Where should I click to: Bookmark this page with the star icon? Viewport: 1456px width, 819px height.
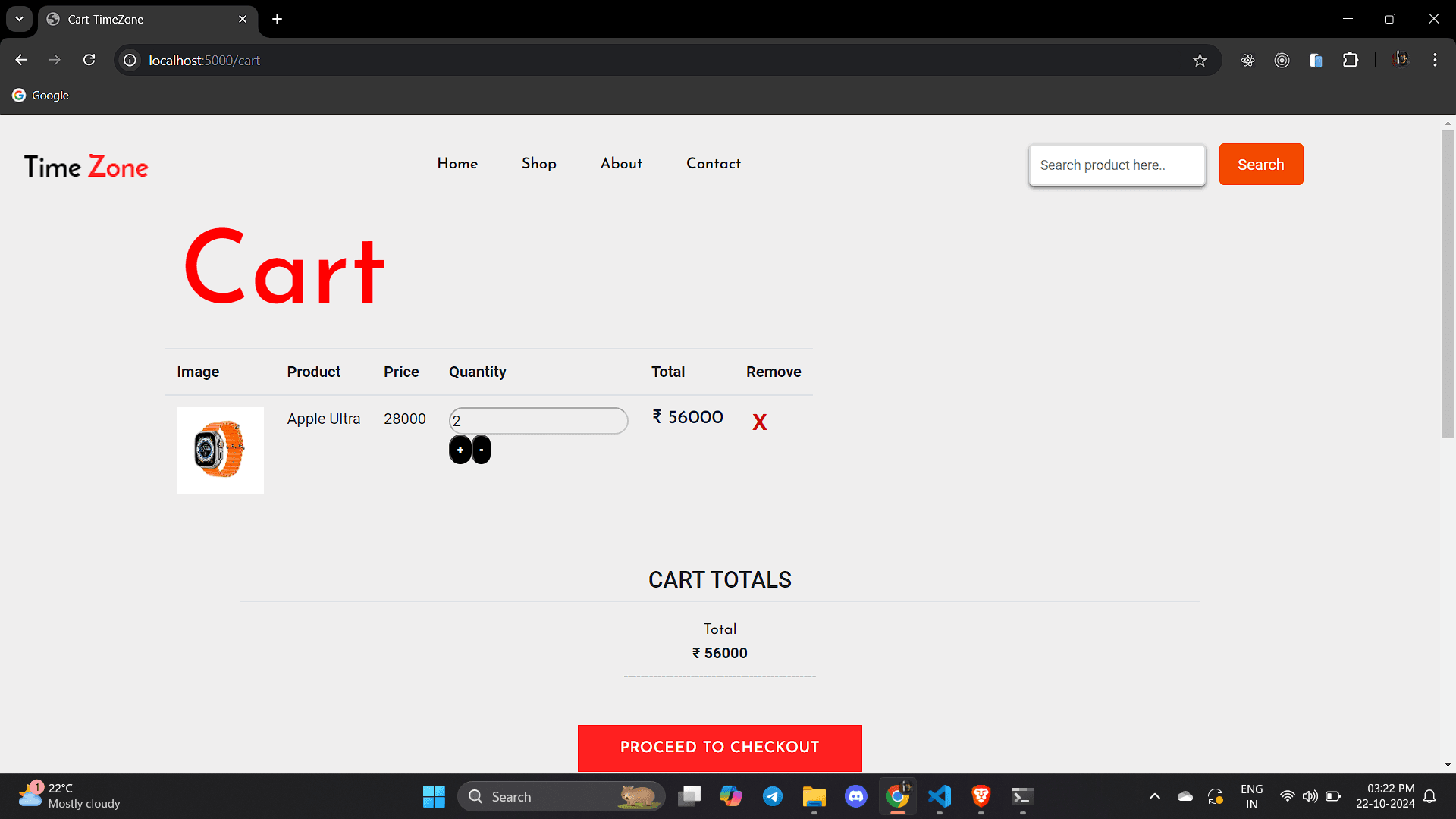coord(1200,60)
